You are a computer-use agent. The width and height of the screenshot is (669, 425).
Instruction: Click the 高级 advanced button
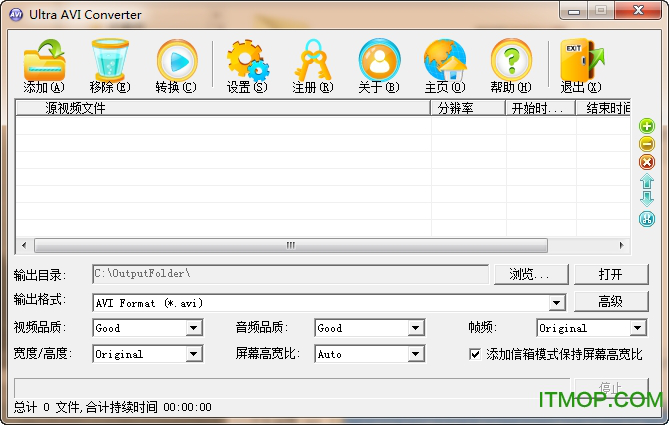(611, 302)
